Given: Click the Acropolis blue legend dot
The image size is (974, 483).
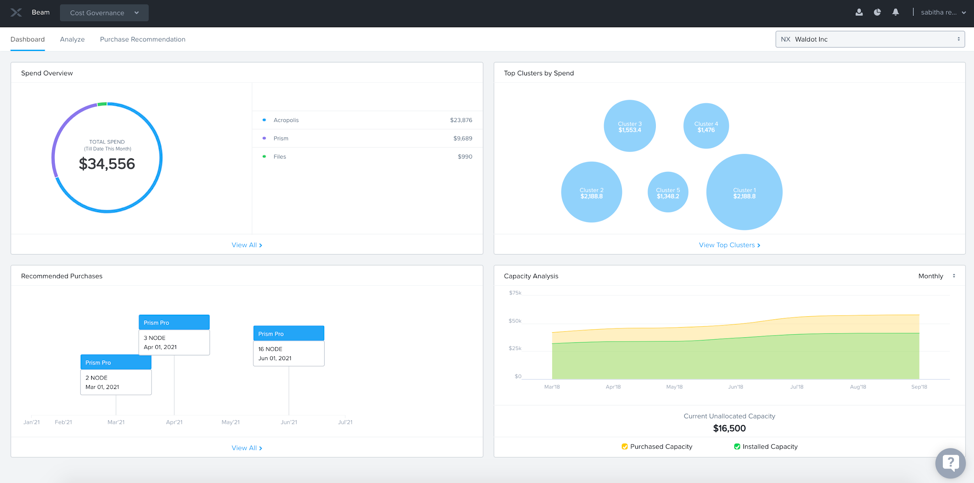Looking at the screenshot, I should 264,120.
